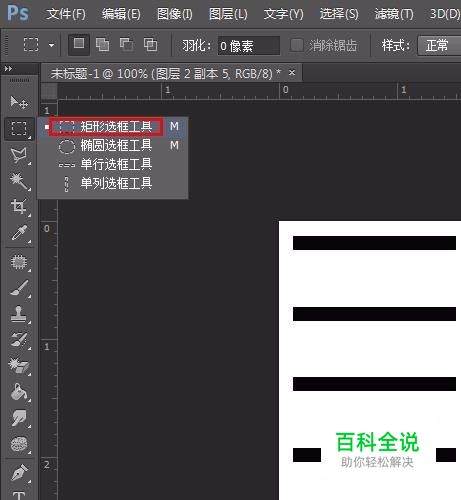This screenshot has width=461, height=500.
Task: Choose New Selection mode button
Action: [x=79, y=44]
